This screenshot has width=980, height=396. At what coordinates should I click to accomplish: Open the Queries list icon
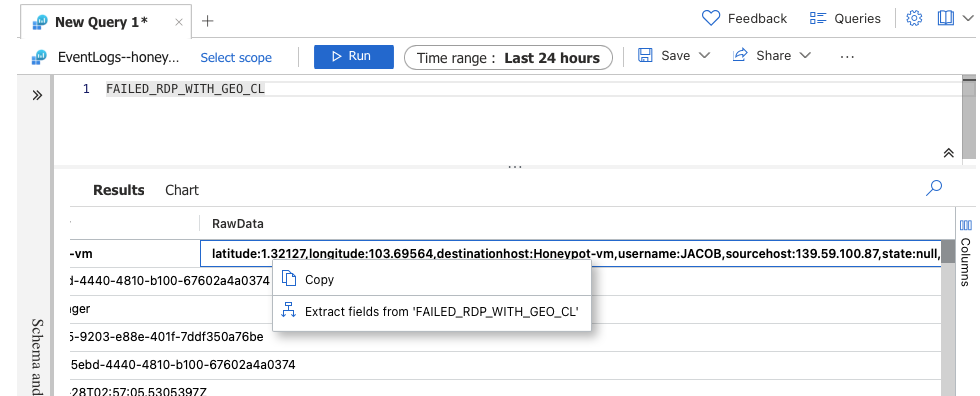(x=818, y=18)
